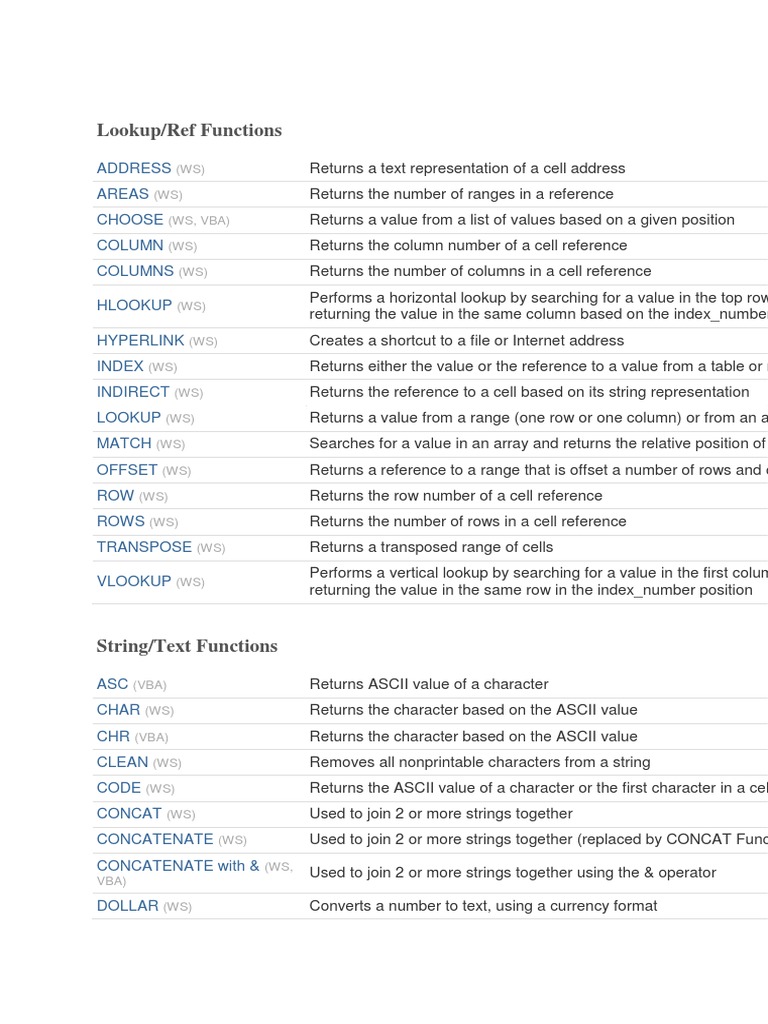The width and height of the screenshot is (768, 1024).
Task: Click the DOLLAR function link
Action: pyautogui.click(x=128, y=906)
